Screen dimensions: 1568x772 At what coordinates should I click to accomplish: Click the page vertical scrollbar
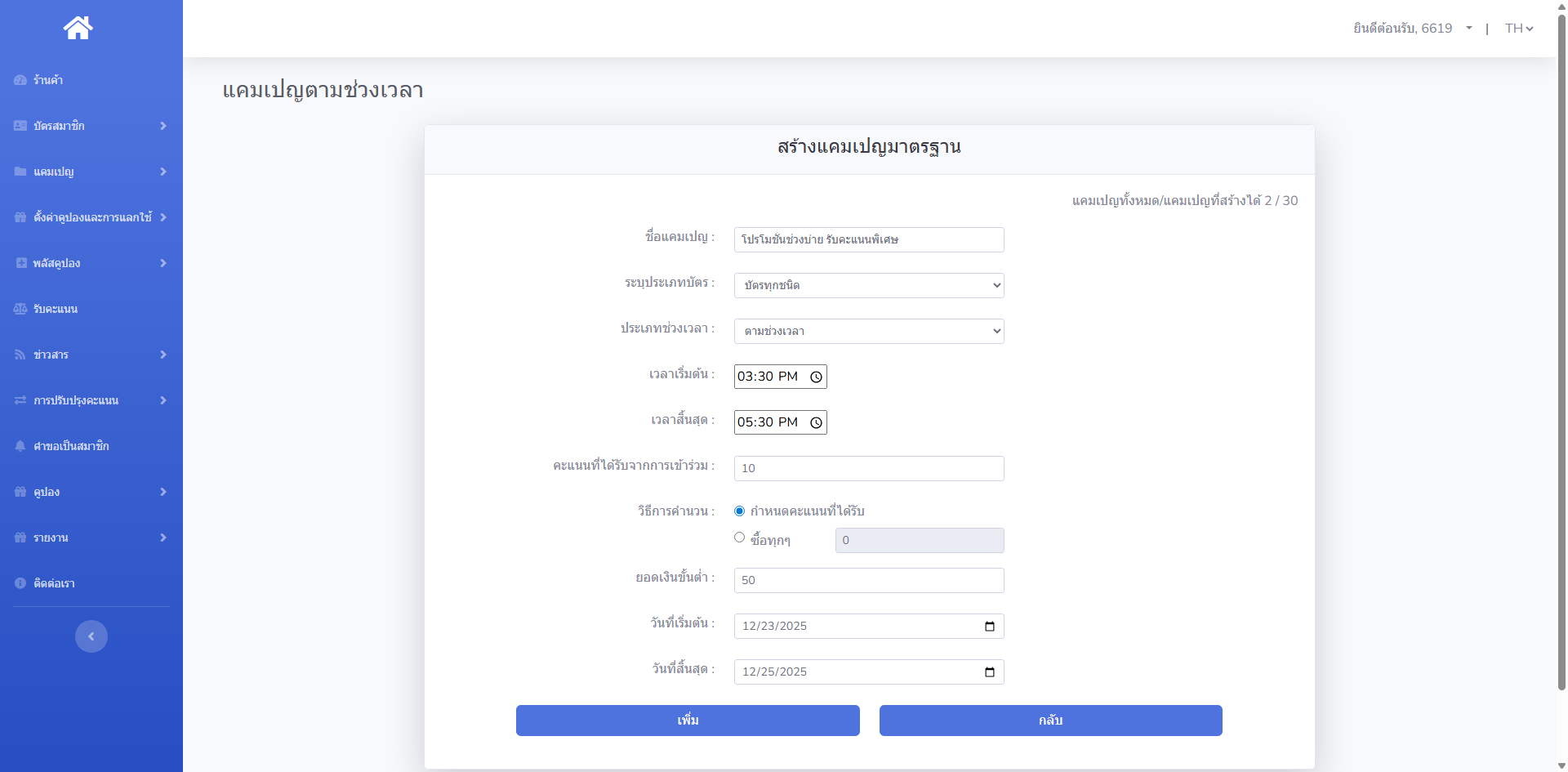tap(1561, 351)
